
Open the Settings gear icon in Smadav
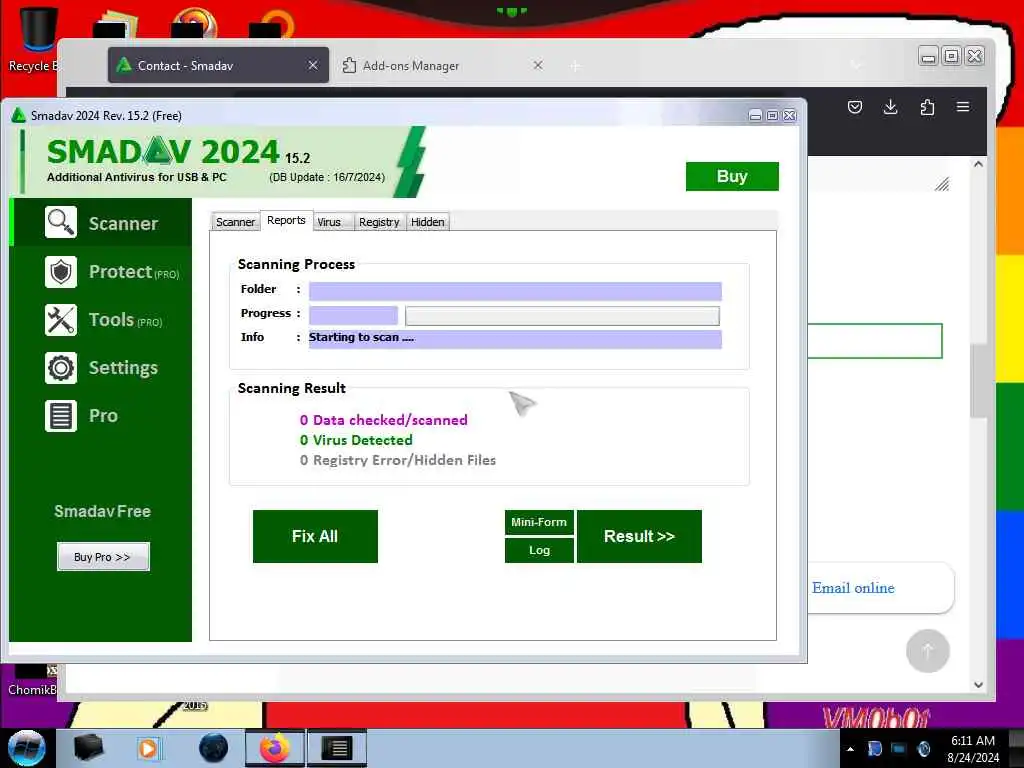tap(61, 368)
